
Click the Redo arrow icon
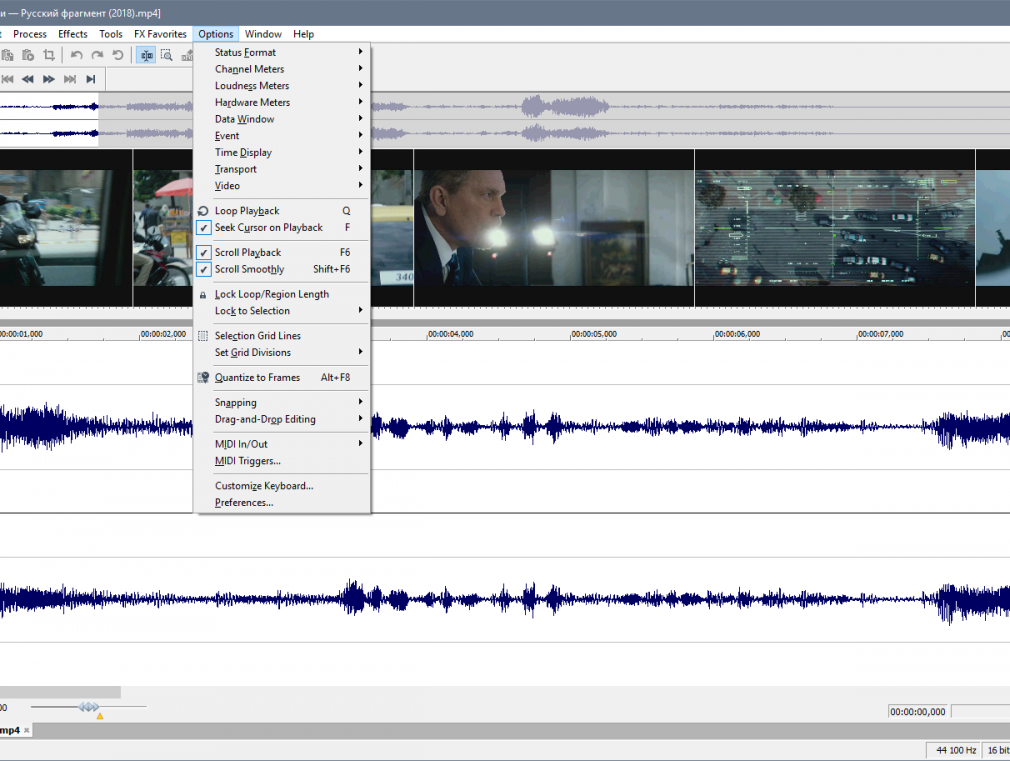click(97, 55)
